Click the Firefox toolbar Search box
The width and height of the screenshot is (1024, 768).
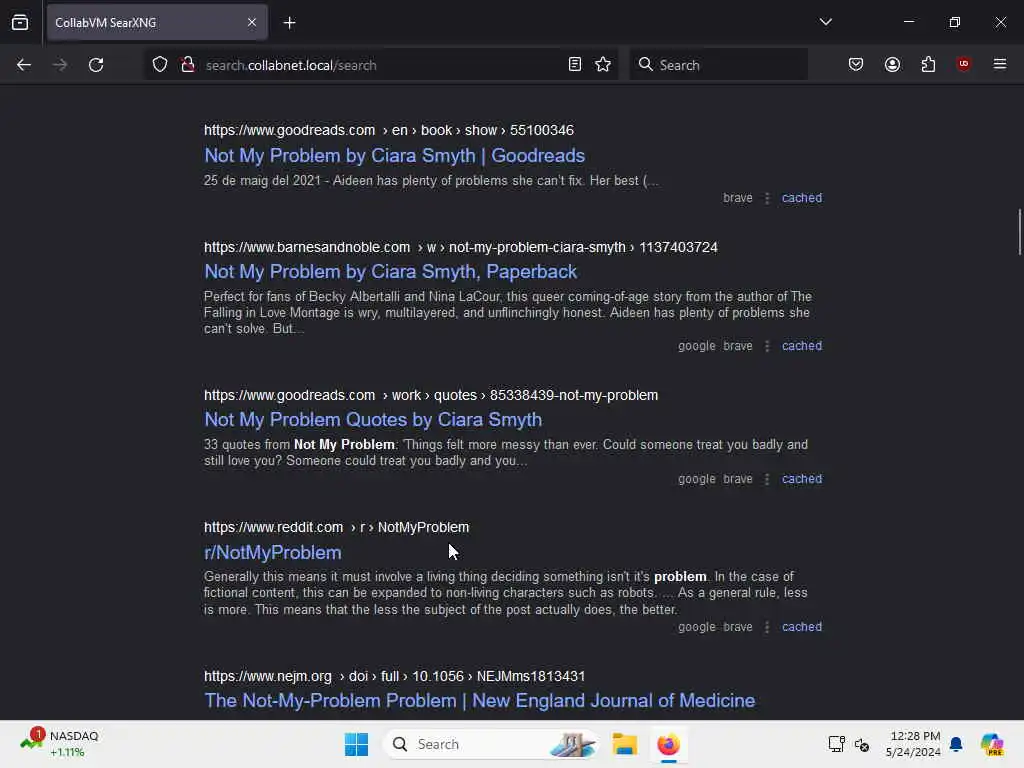click(718, 65)
